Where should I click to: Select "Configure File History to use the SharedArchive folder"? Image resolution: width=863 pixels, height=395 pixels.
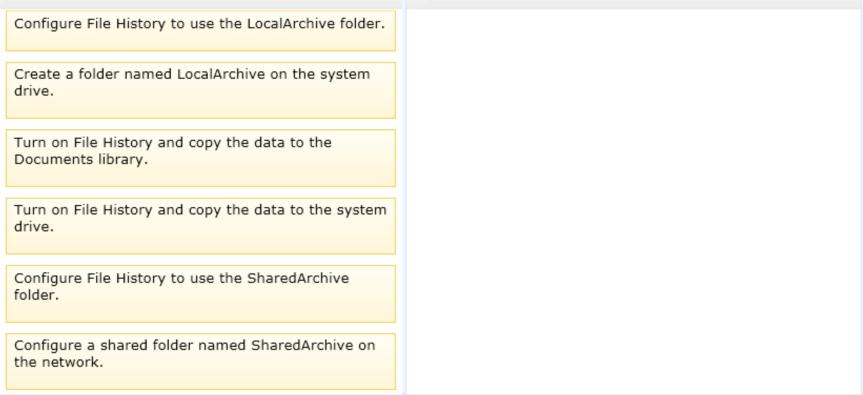click(200, 294)
